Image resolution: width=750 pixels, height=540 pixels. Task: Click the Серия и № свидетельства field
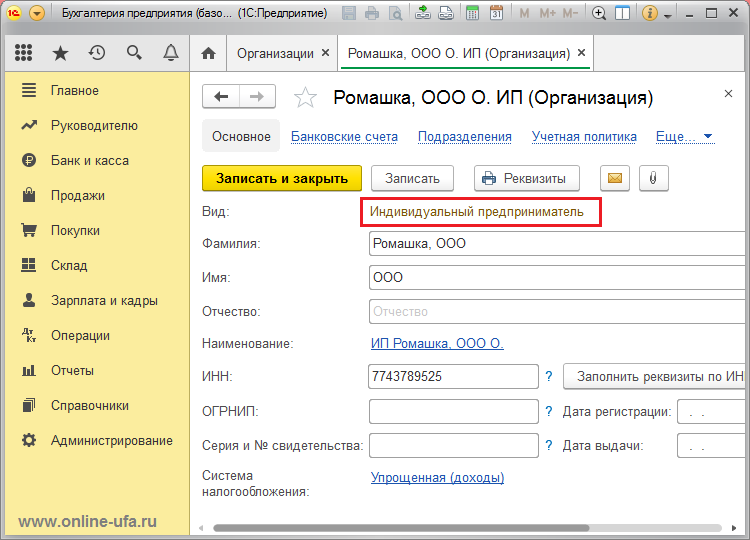click(x=453, y=445)
